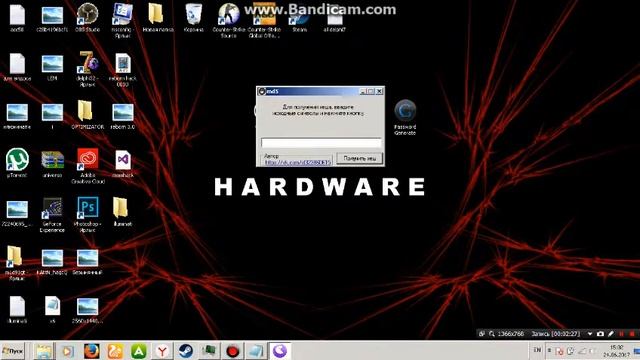This screenshot has width=640, height=360.
Task: Launch Adobe Creative Cloud shortcut
Action: click(x=87, y=166)
